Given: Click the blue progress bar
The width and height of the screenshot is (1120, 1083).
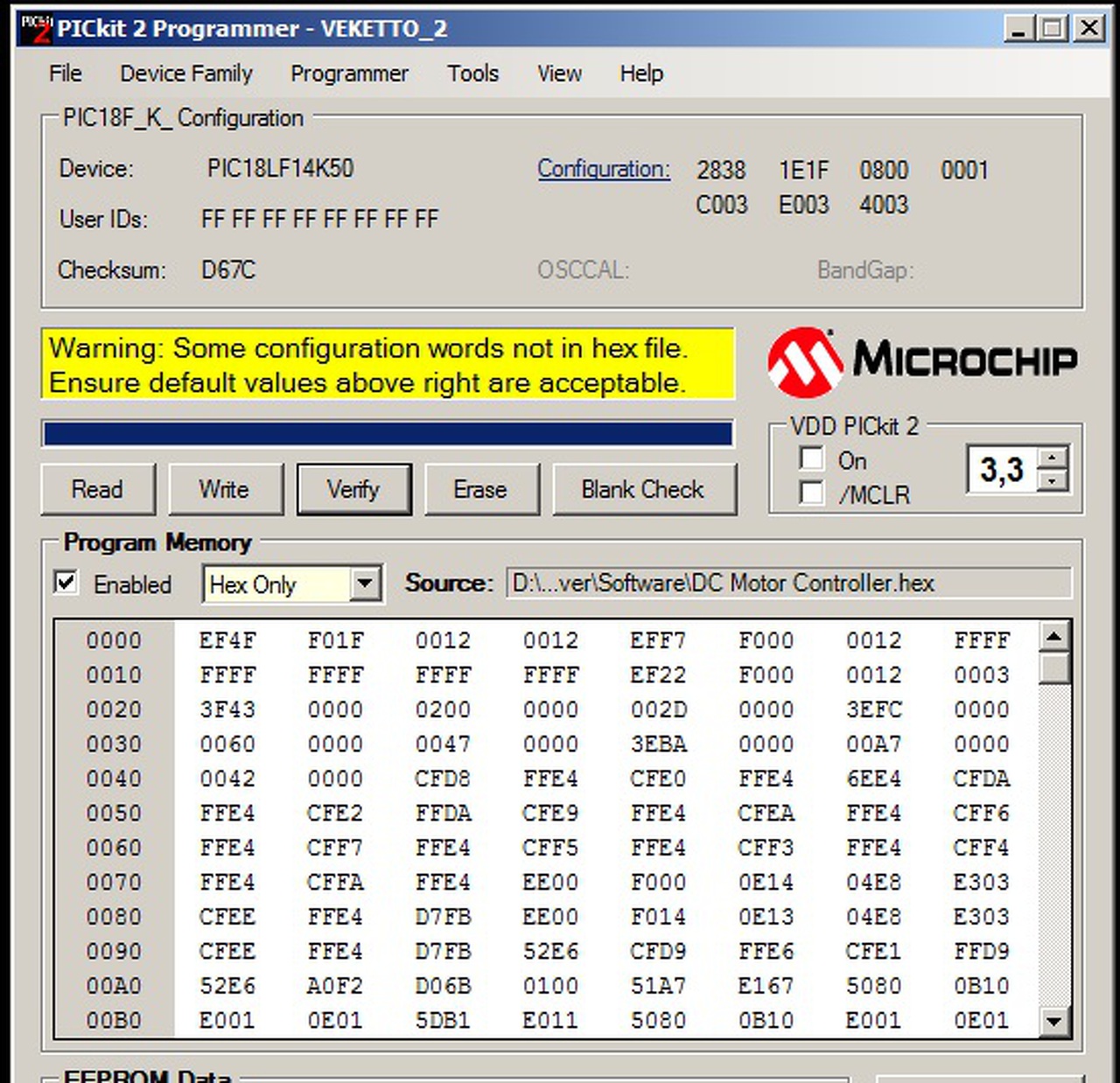Looking at the screenshot, I should 388,434.
